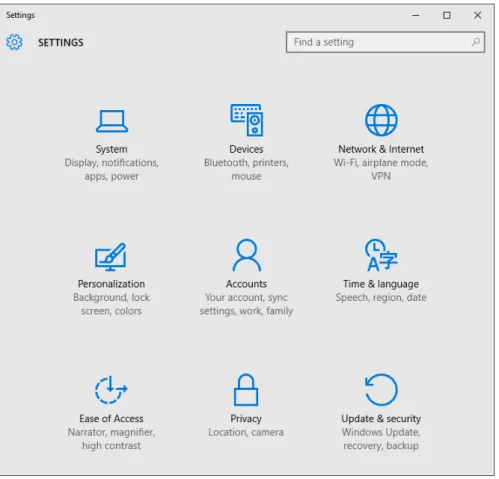Select the Update & security label
499x479 pixels.
point(381,419)
